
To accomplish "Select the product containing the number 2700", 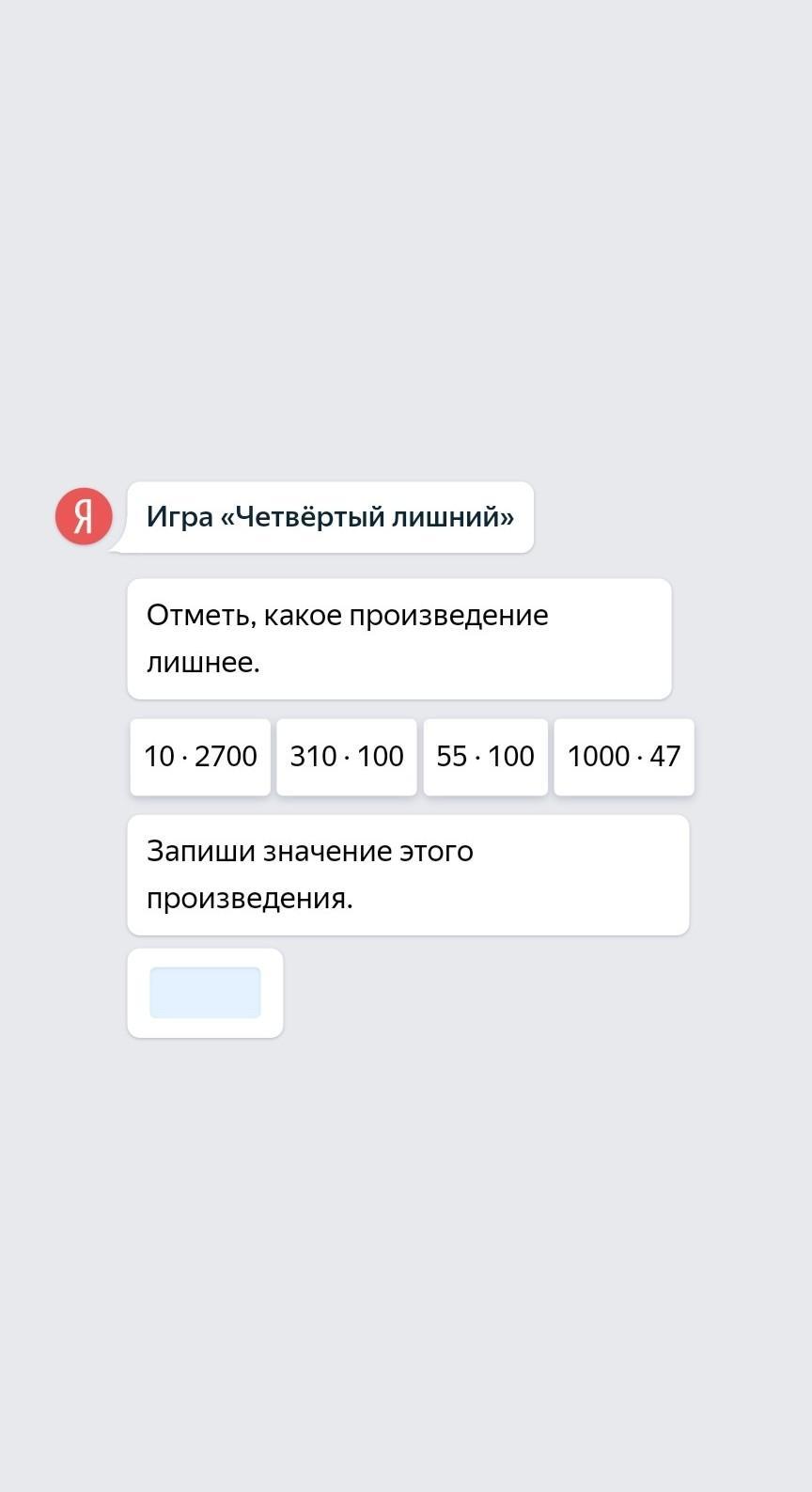I will point(200,757).
